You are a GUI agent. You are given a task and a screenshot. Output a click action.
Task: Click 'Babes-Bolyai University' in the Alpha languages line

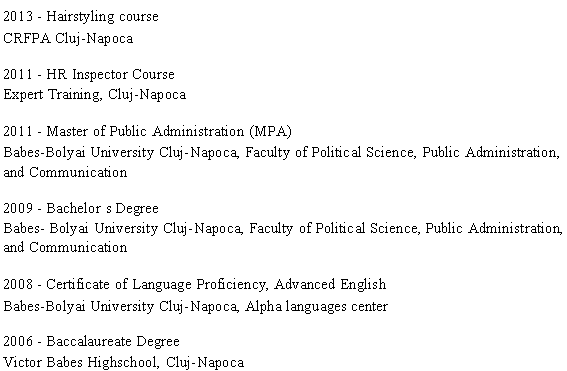coord(79,307)
